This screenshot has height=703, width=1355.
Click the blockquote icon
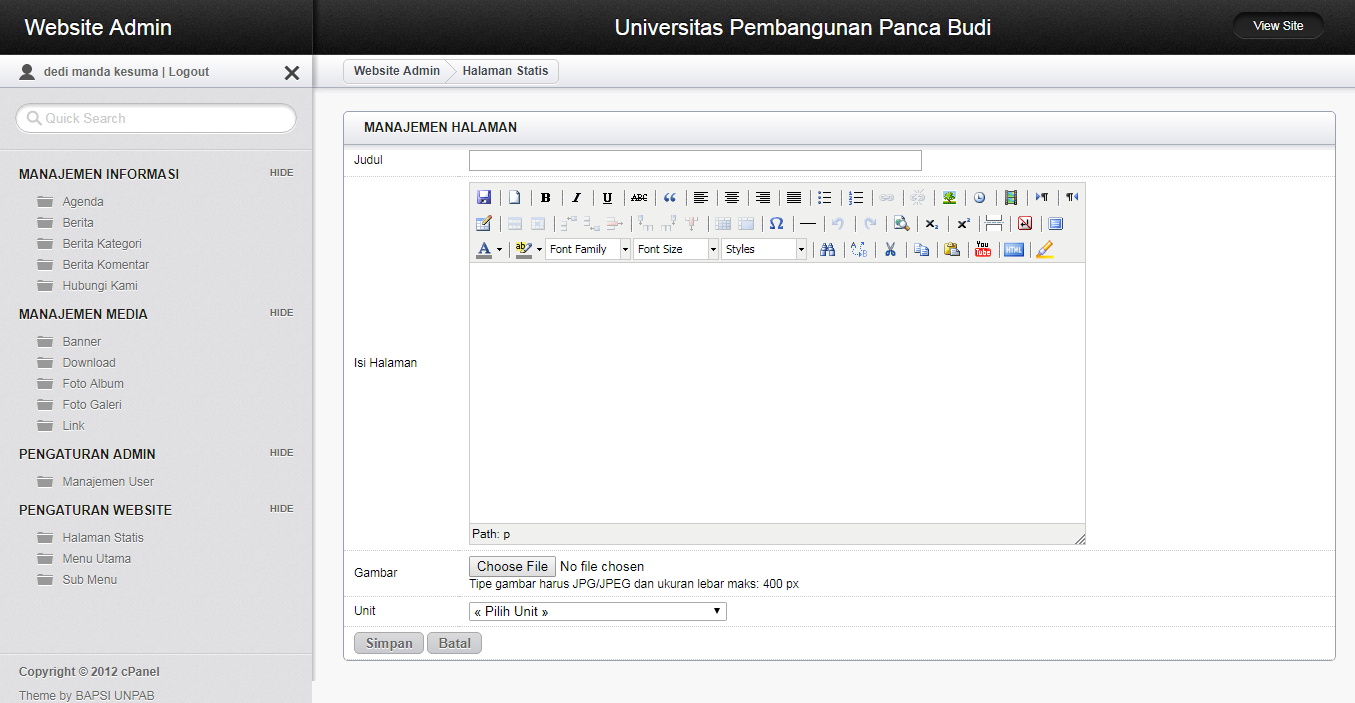point(670,198)
